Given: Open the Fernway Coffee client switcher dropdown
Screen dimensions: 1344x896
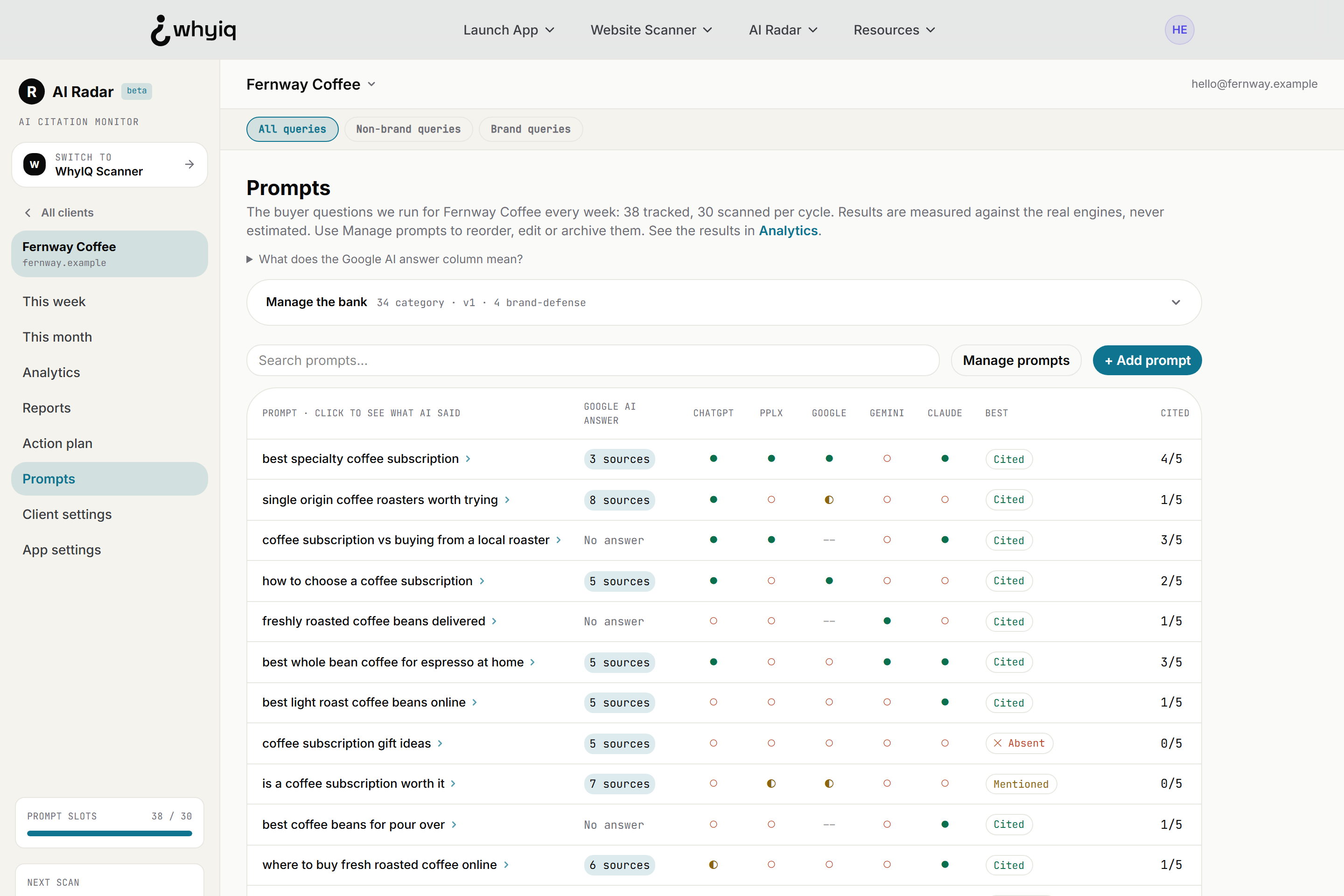Looking at the screenshot, I should (311, 84).
